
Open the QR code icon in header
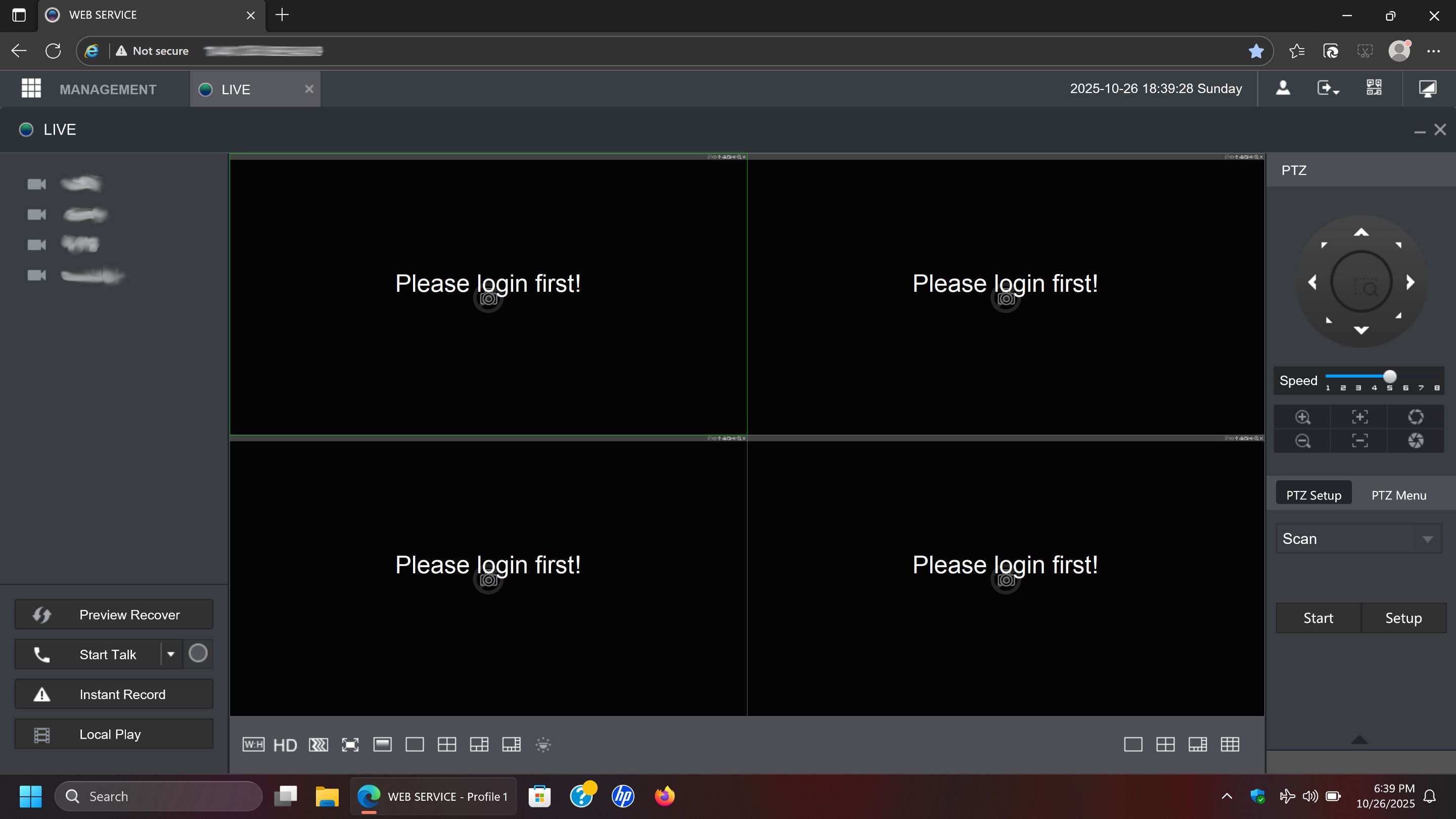pos(1374,87)
